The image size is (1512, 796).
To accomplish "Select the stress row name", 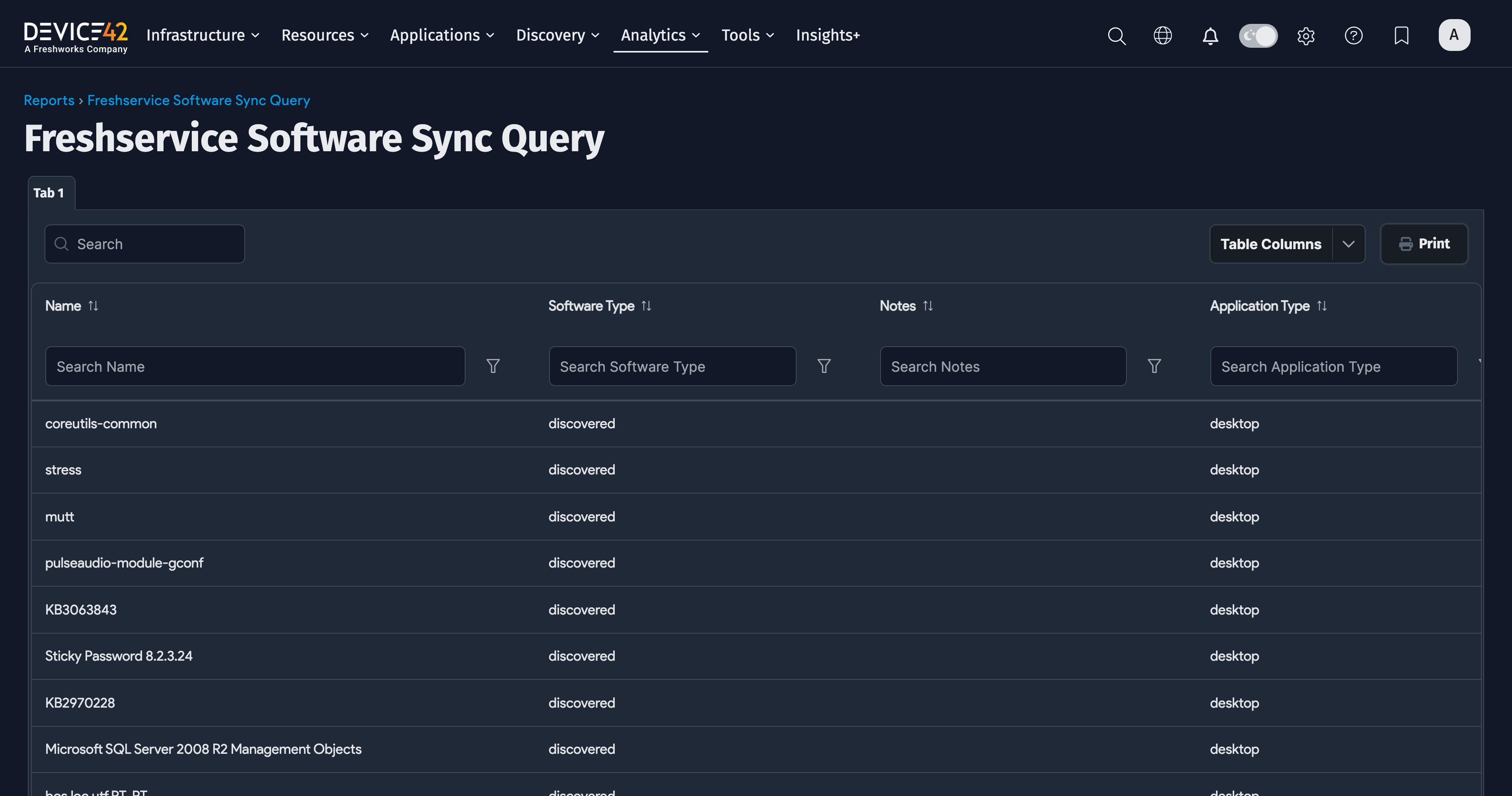I will click(x=63, y=470).
